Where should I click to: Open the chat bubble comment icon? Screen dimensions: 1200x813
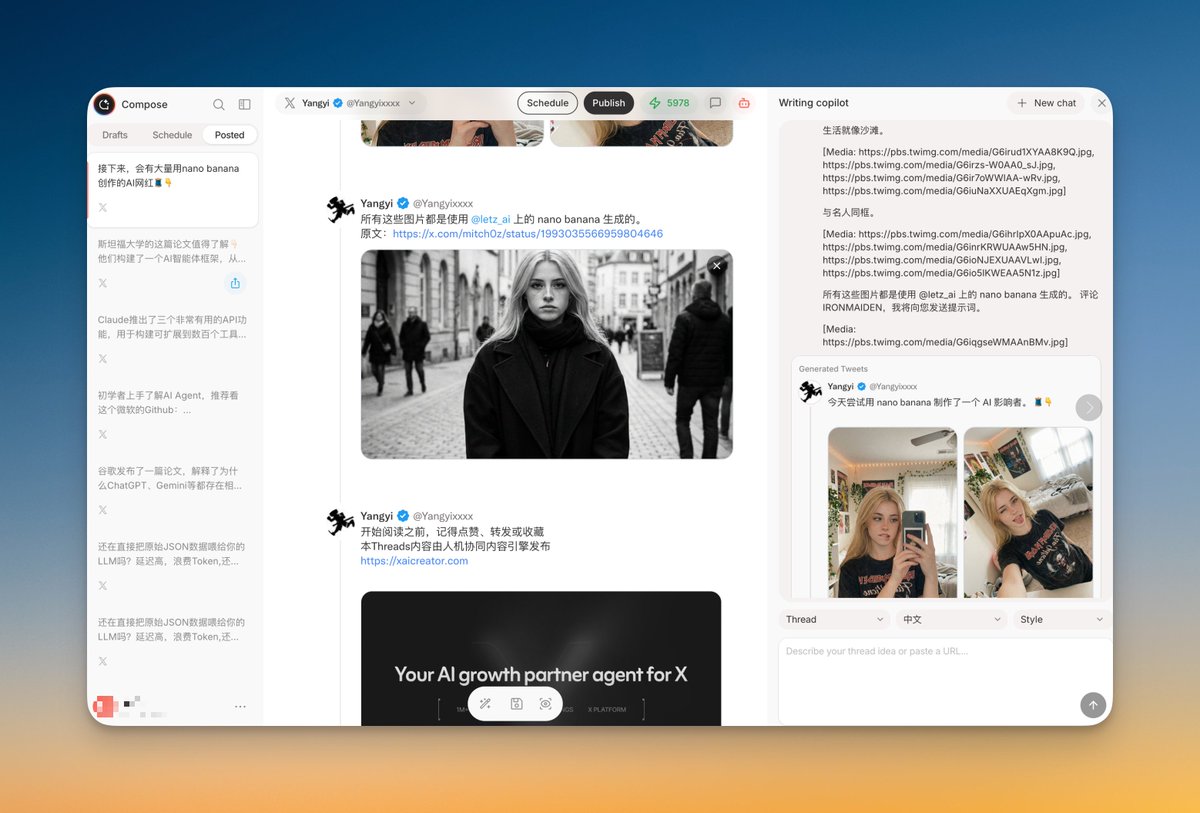point(715,103)
